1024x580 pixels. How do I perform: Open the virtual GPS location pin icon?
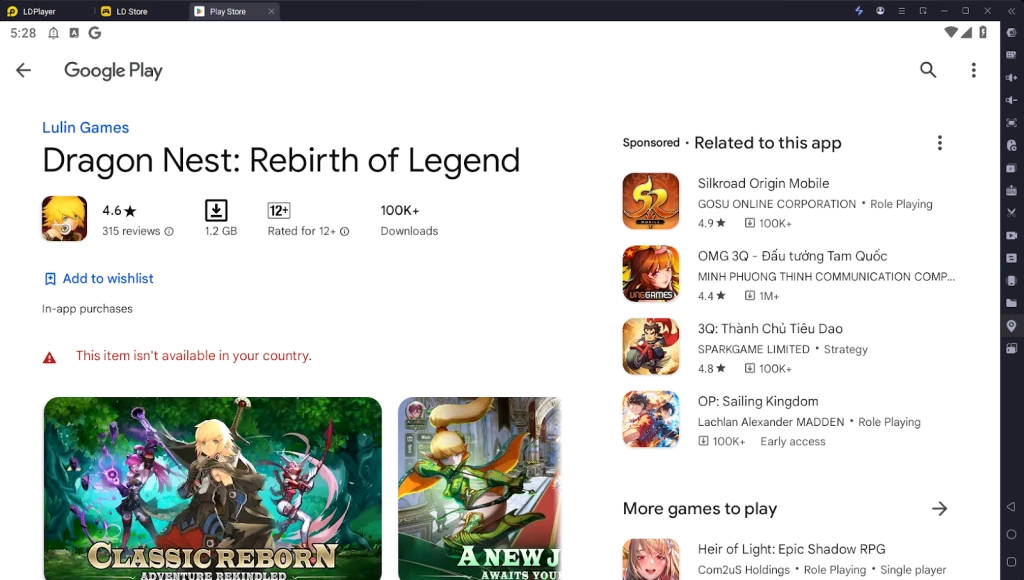click(1011, 326)
